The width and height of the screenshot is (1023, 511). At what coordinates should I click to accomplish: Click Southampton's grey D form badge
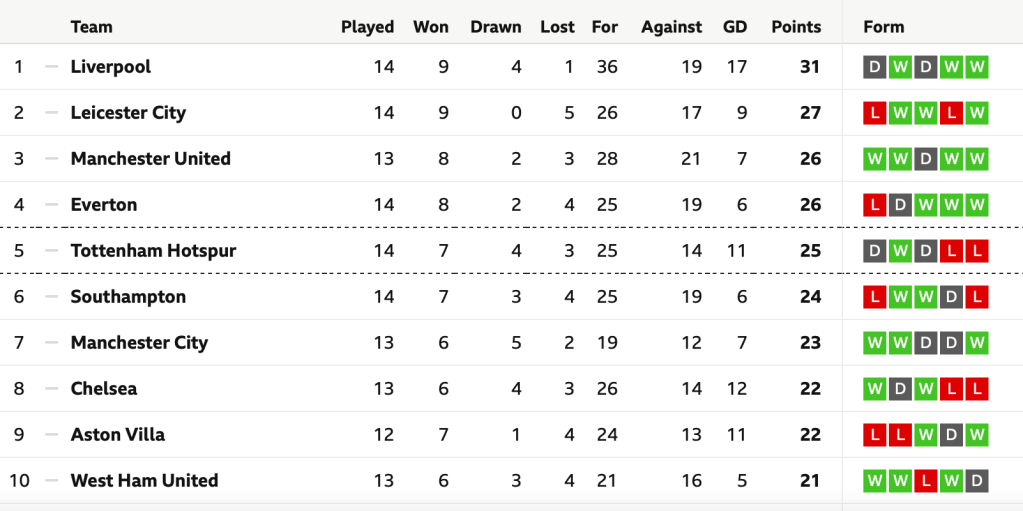952,297
